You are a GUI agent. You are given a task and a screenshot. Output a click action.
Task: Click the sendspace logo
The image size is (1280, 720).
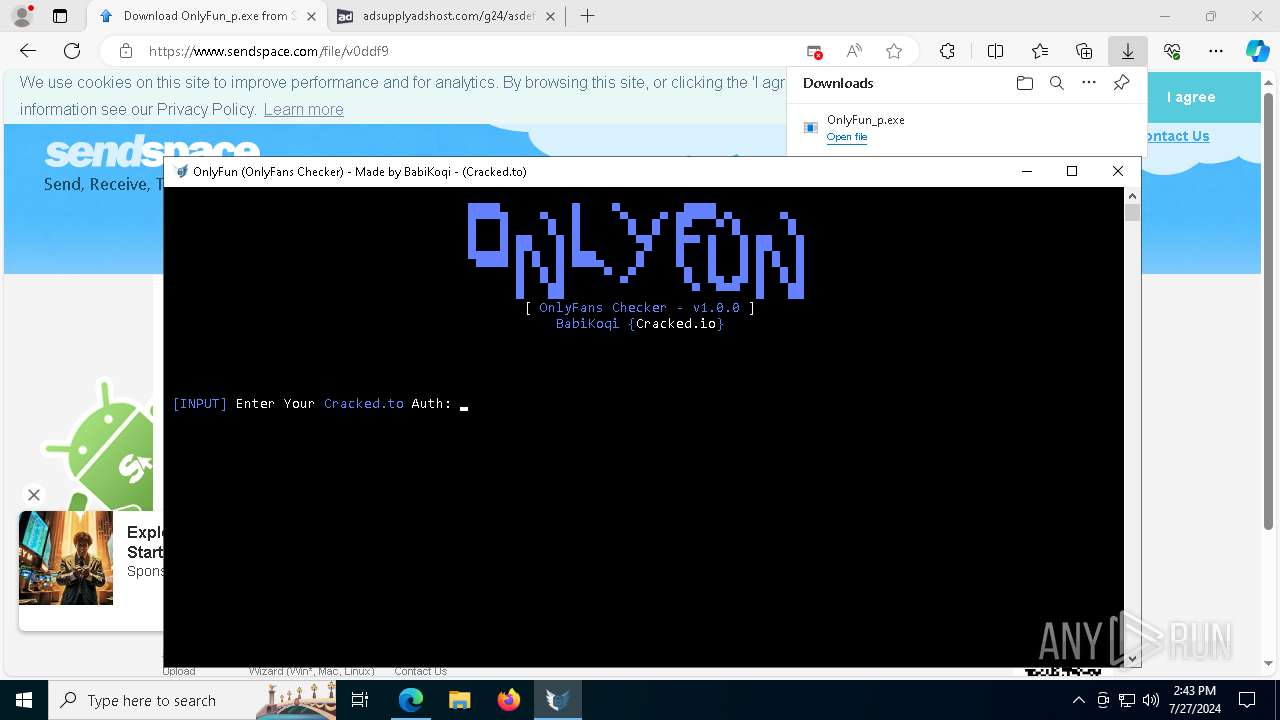pos(152,151)
